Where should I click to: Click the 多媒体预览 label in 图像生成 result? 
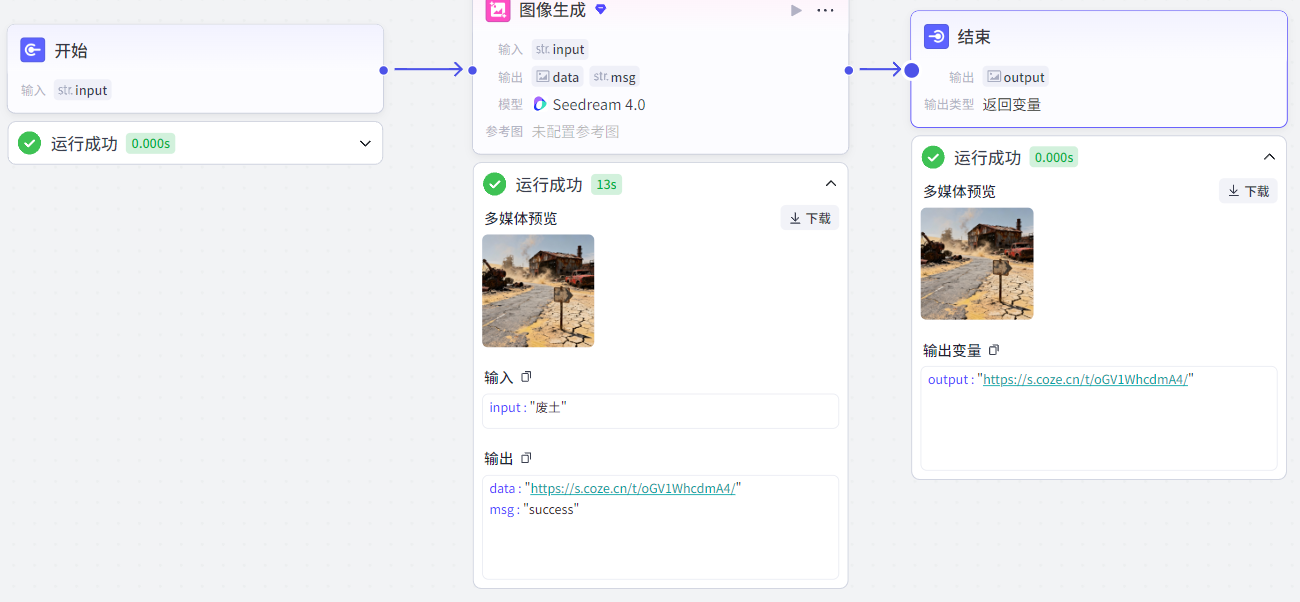pyautogui.click(x=521, y=218)
